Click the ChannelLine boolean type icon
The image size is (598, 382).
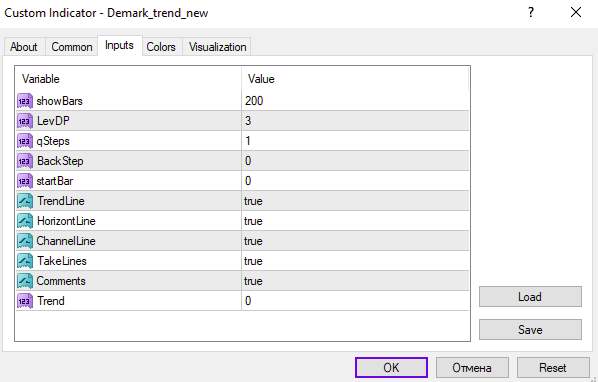[x=25, y=241]
